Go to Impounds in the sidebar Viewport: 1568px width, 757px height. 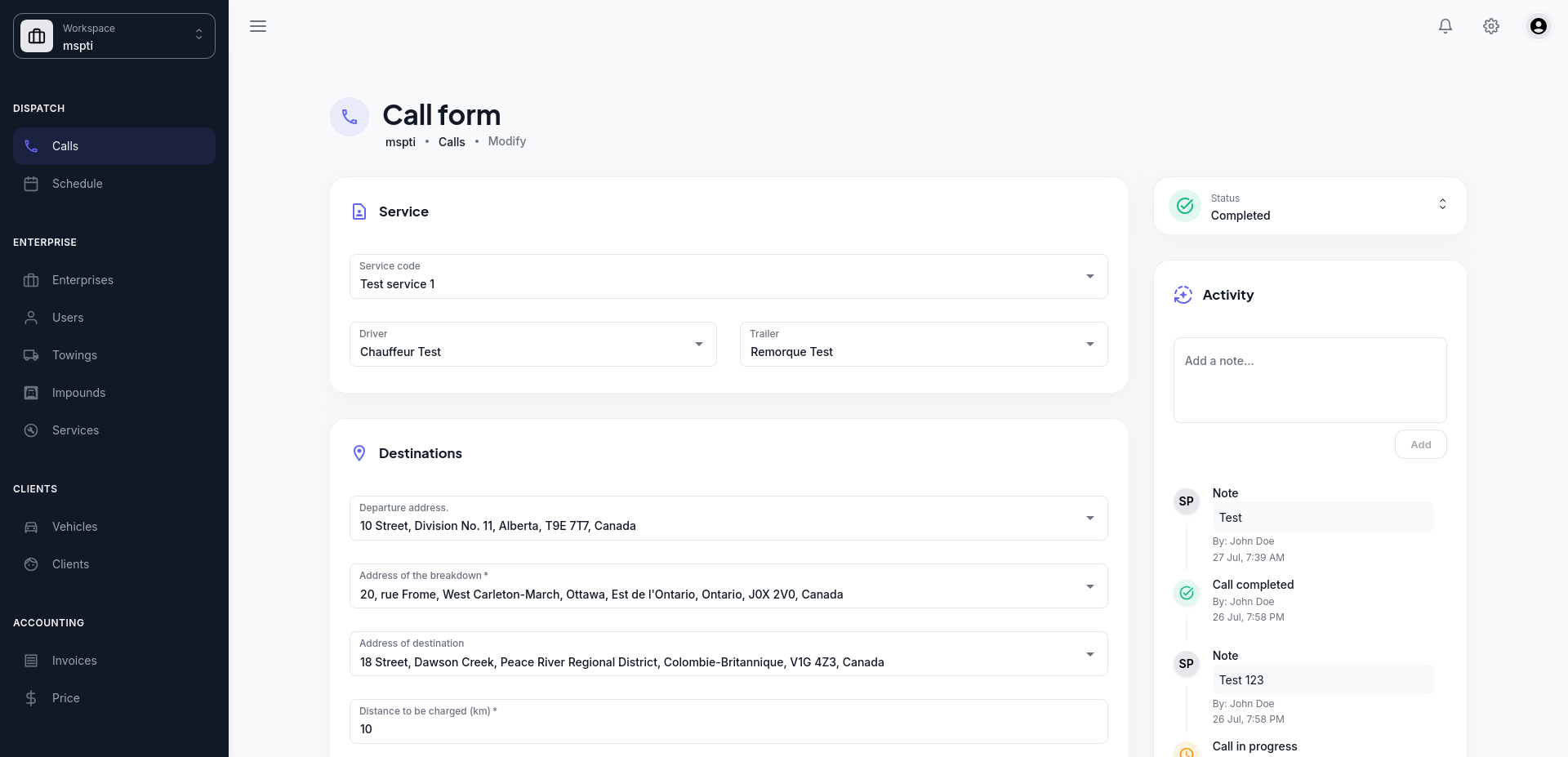click(x=78, y=393)
